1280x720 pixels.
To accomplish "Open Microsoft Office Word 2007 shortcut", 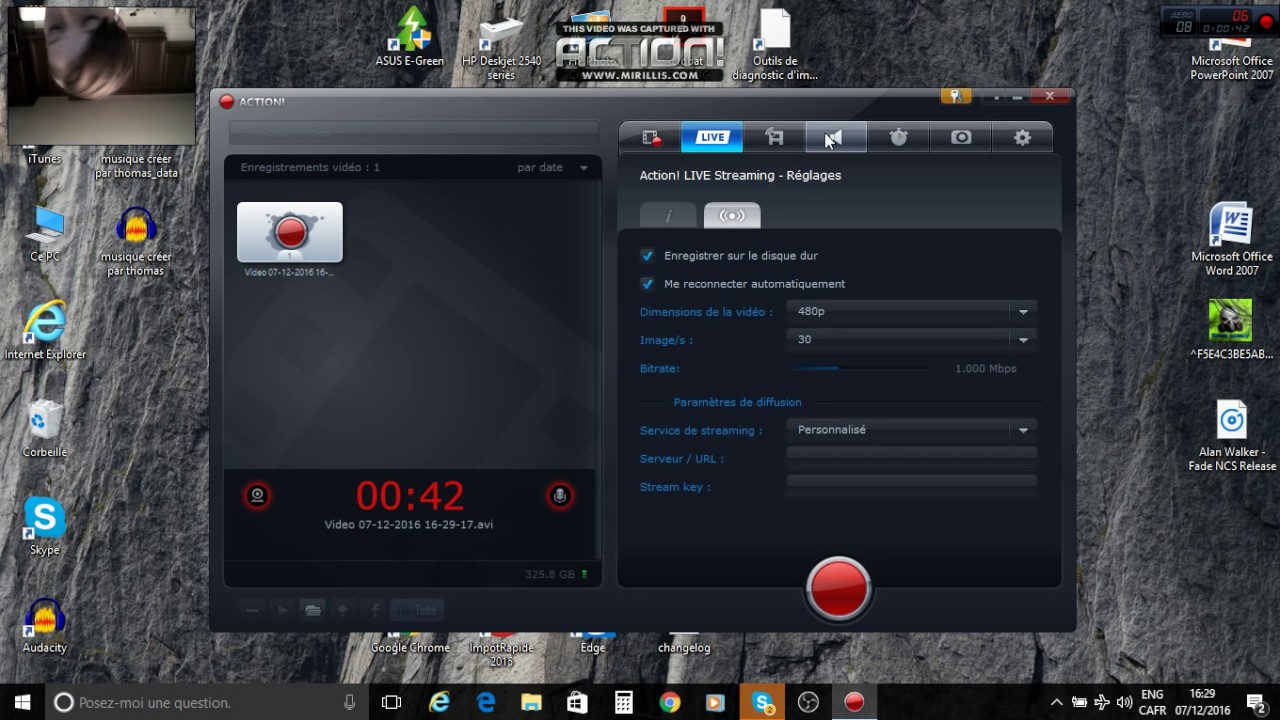I will (1232, 240).
